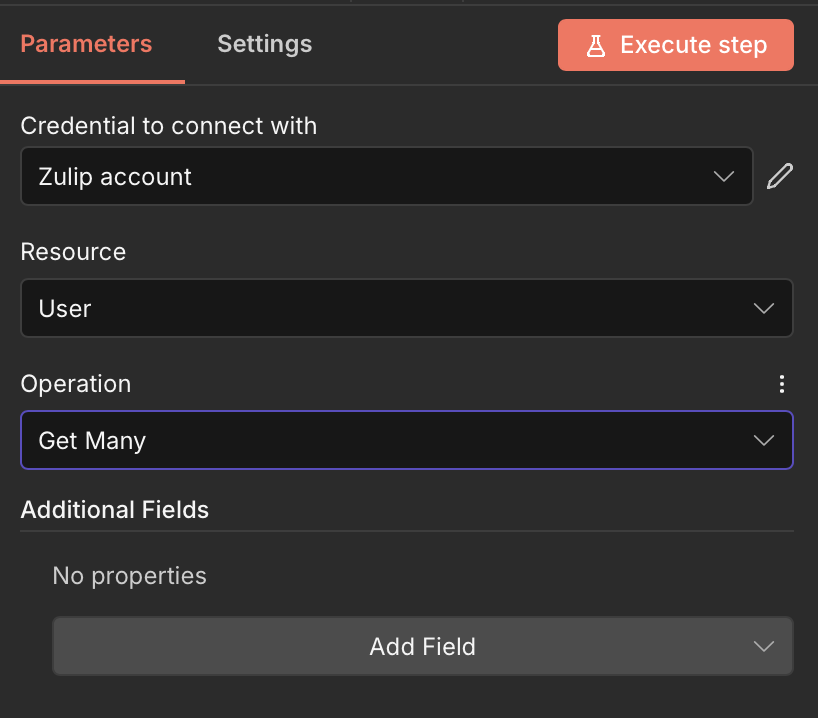Click the chevron arrow in Get Many field
Screen dimensions: 818x718
[764, 440]
